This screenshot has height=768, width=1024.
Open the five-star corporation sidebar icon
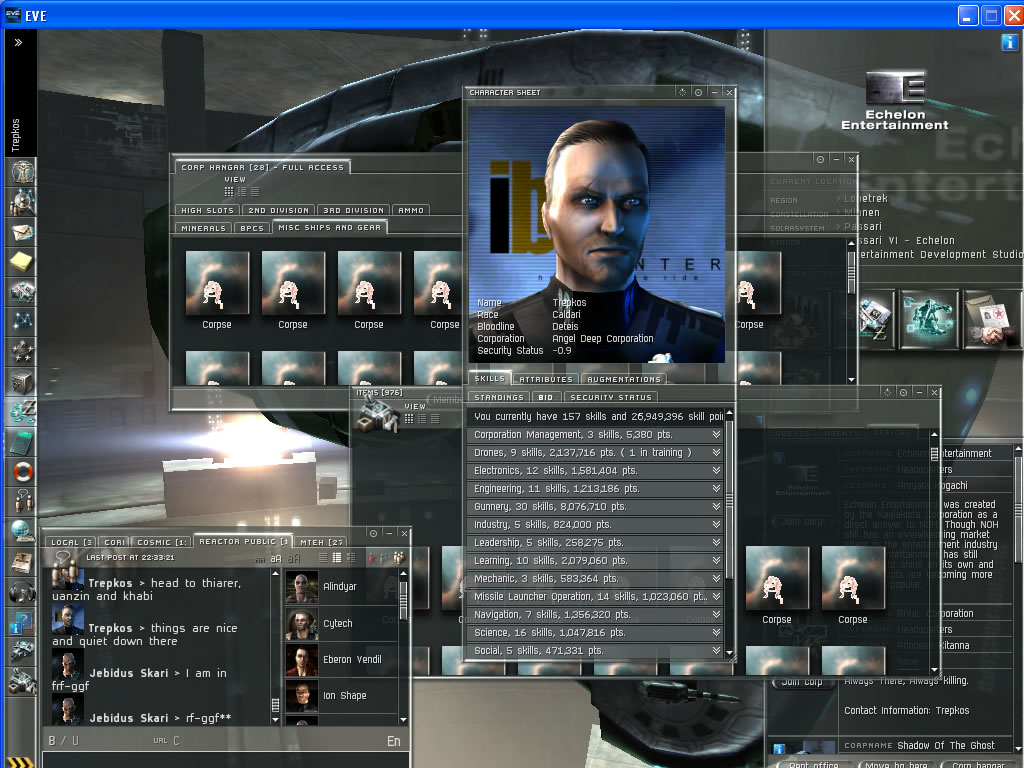[x=22, y=351]
